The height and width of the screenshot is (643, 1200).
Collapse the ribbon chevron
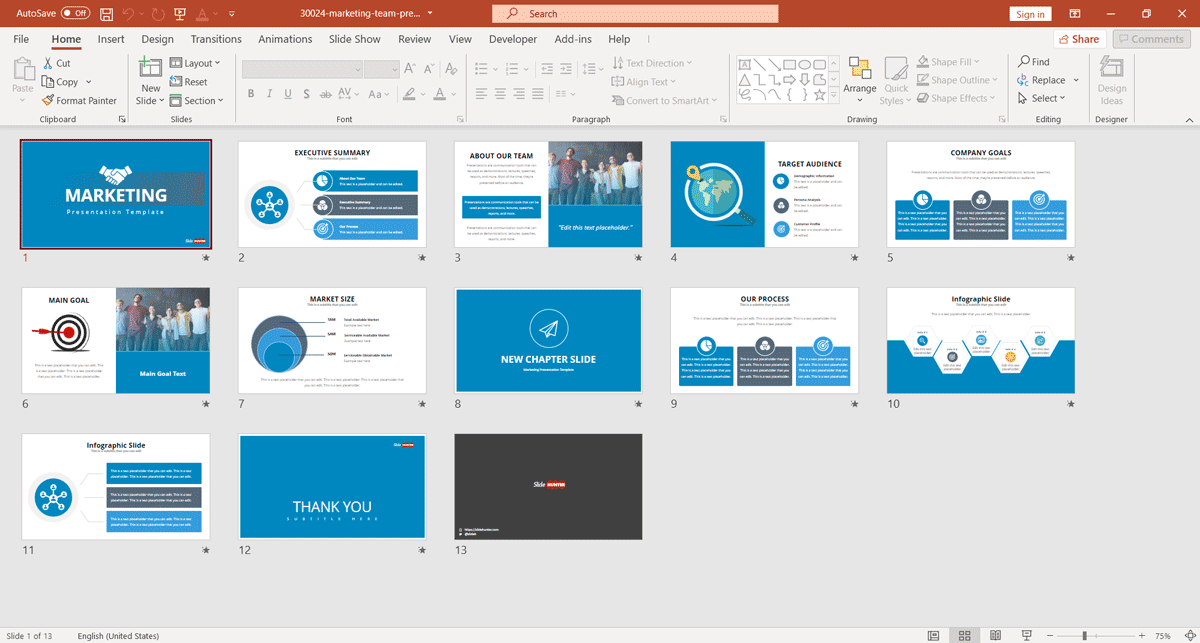pos(1188,119)
